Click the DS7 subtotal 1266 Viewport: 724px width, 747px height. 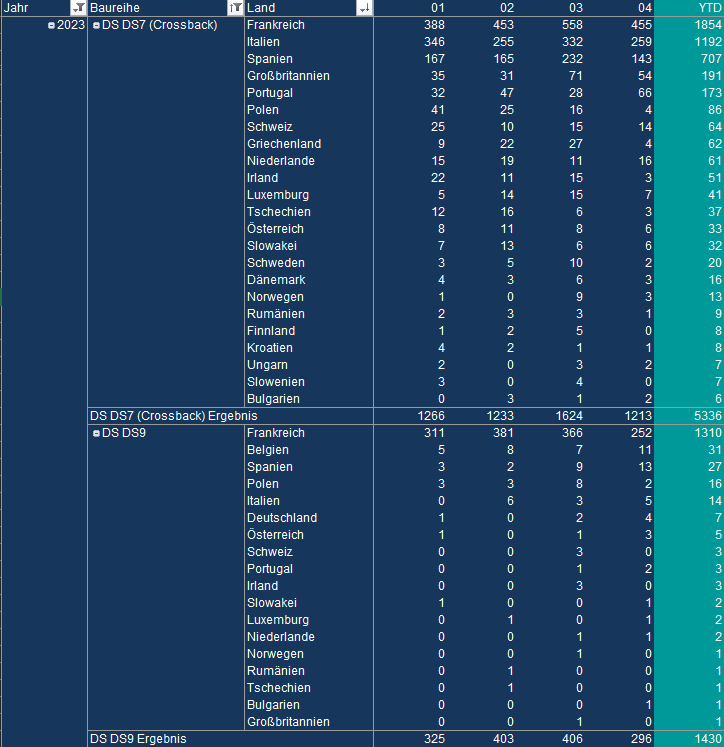(x=431, y=416)
